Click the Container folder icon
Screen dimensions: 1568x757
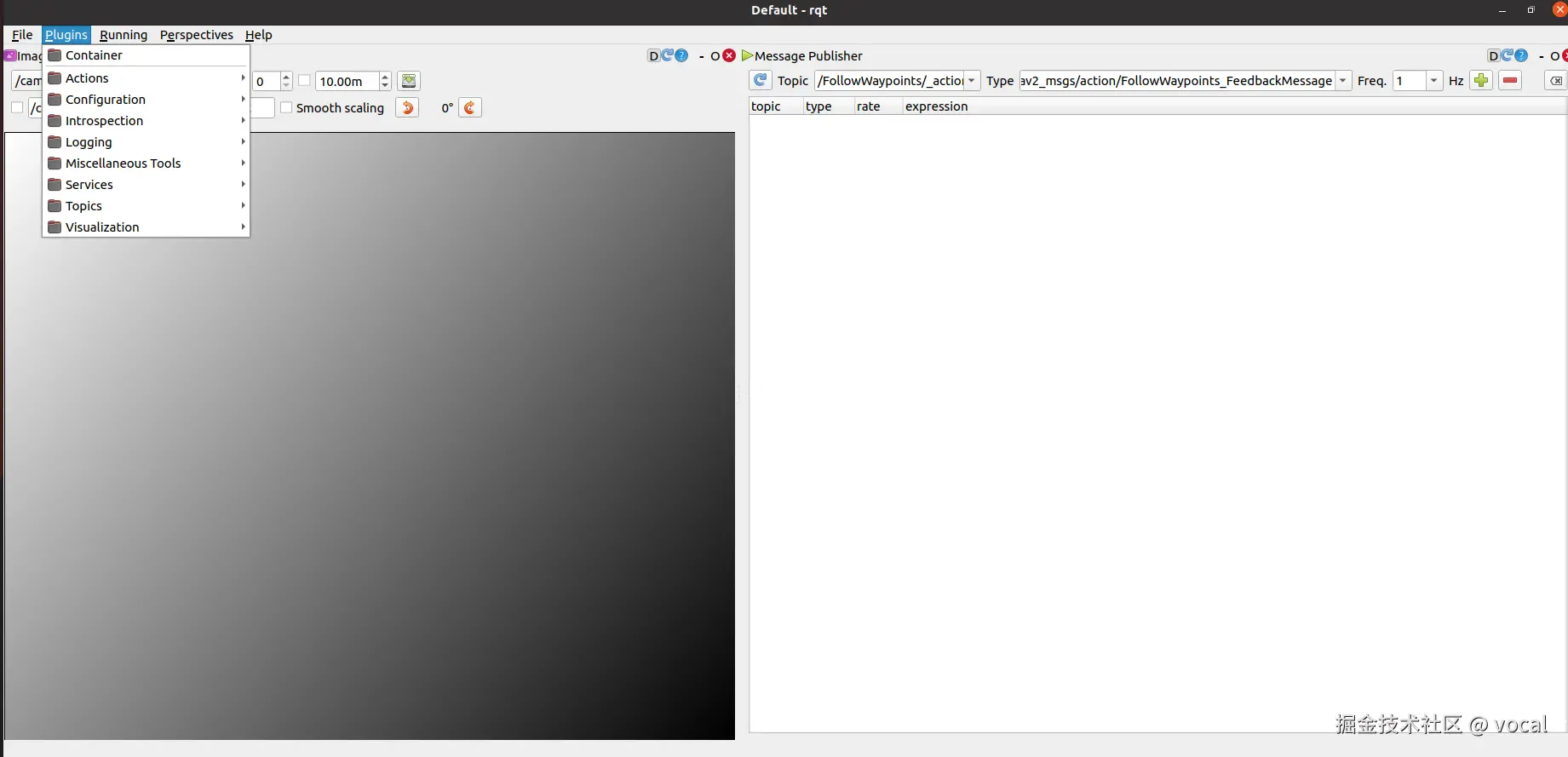55,54
